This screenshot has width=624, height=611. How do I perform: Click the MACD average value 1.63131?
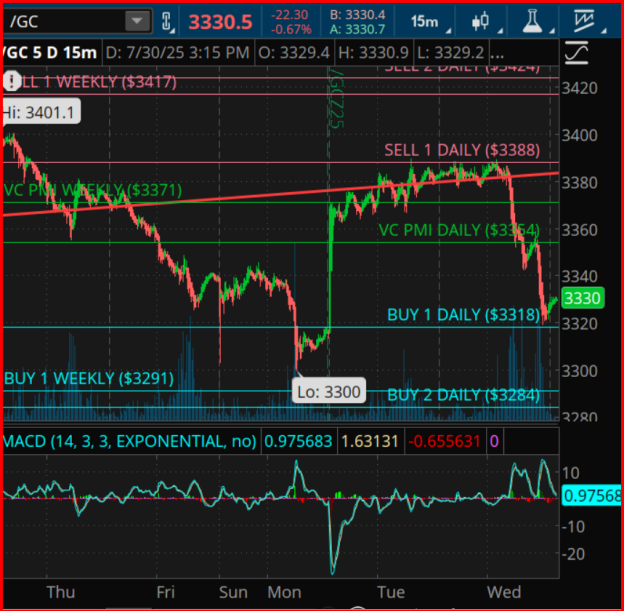click(x=370, y=441)
